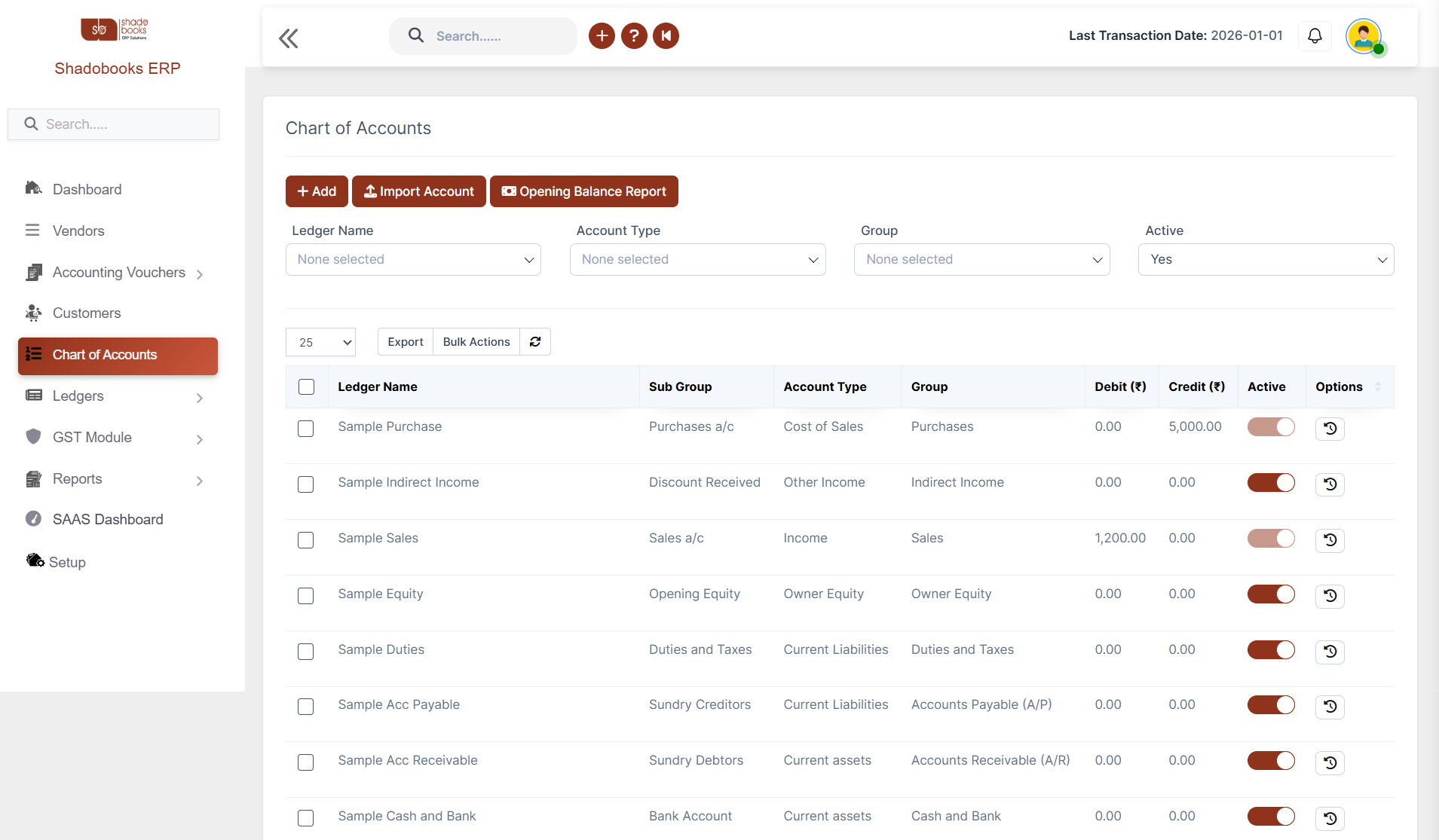Viewport: 1439px width, 840px height.
Task: Click the Add account button
Action: point(317,191)
